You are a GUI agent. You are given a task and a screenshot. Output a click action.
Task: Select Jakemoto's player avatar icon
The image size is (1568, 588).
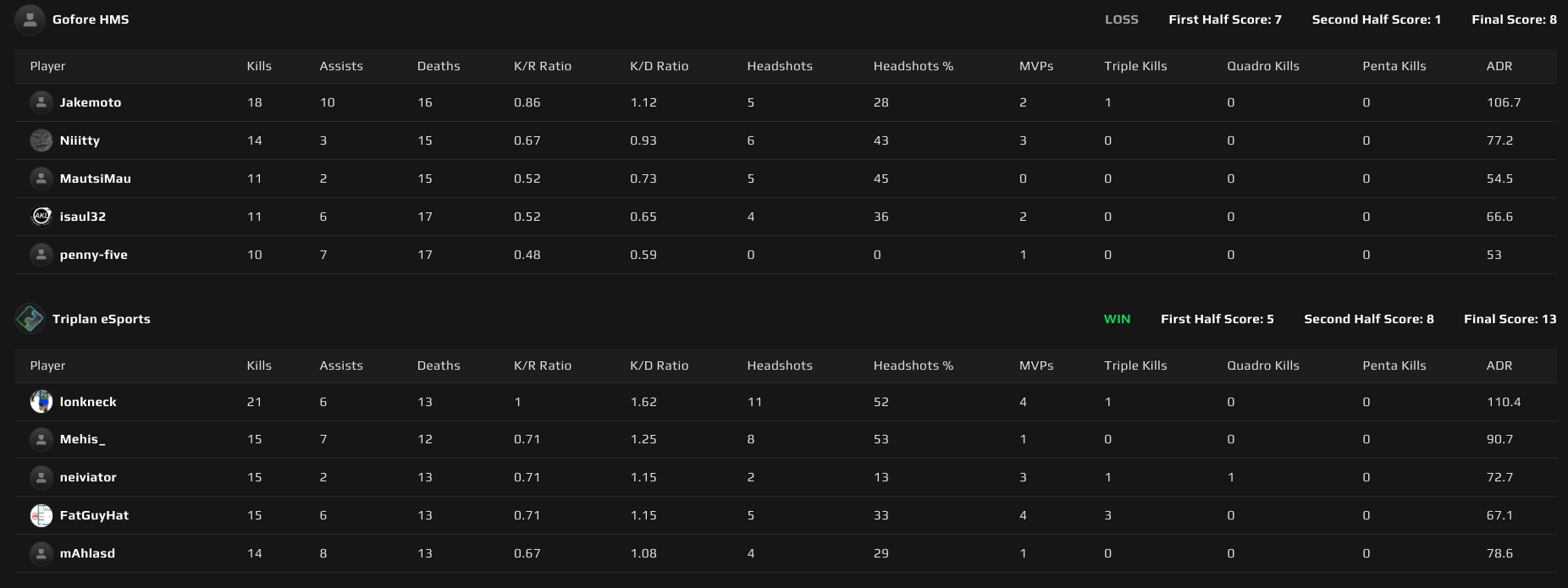[x=41, y=102]
